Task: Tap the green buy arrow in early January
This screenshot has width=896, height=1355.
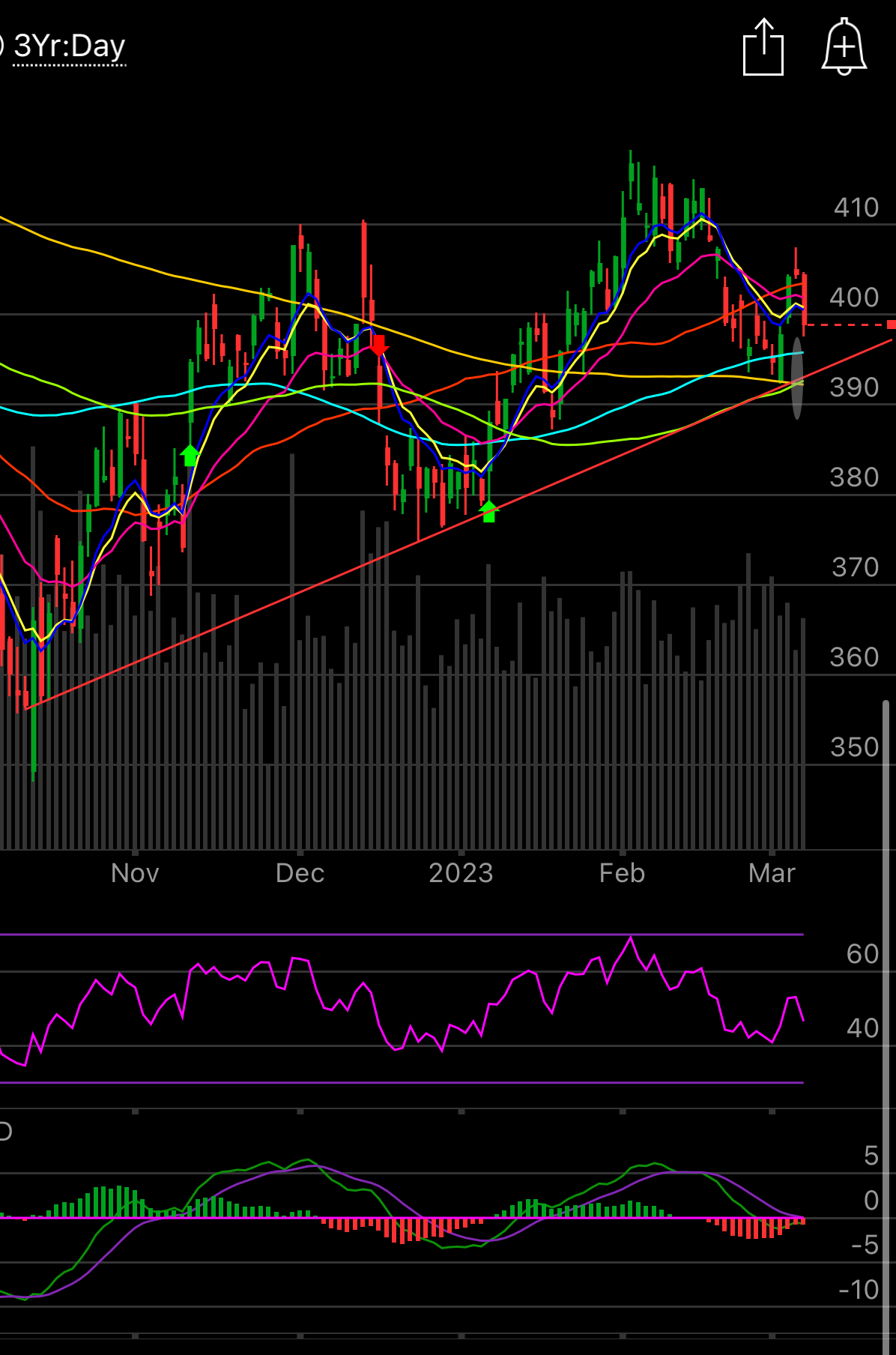Action: pyautogui.click(x=488, y=511)
